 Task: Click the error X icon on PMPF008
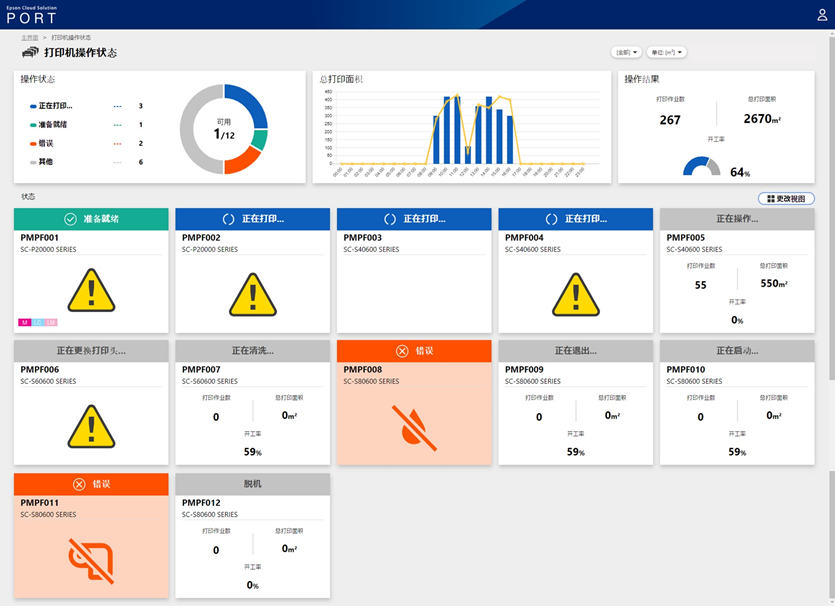[402, 351]
